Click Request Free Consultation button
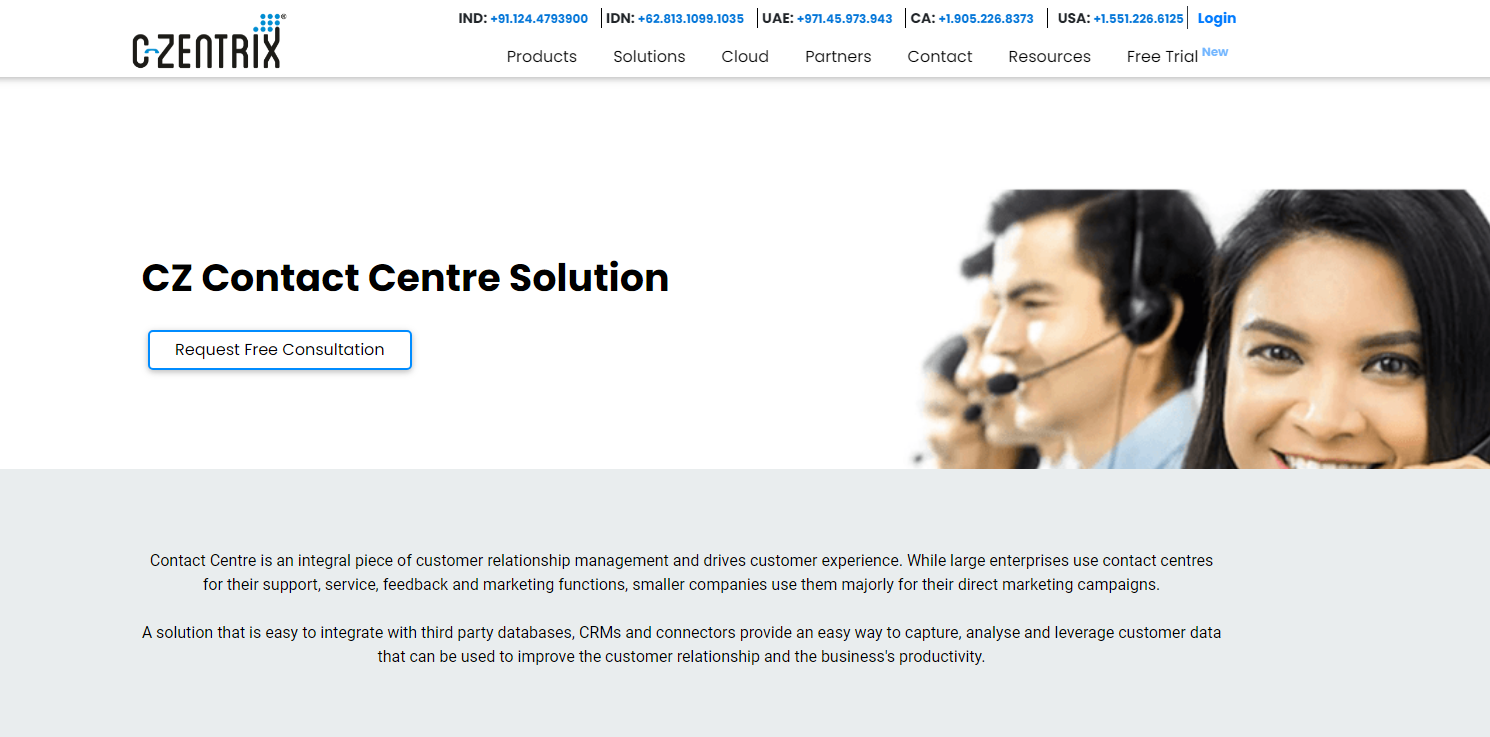This screenshot has height=737, width=1490. tap(280, 350)
